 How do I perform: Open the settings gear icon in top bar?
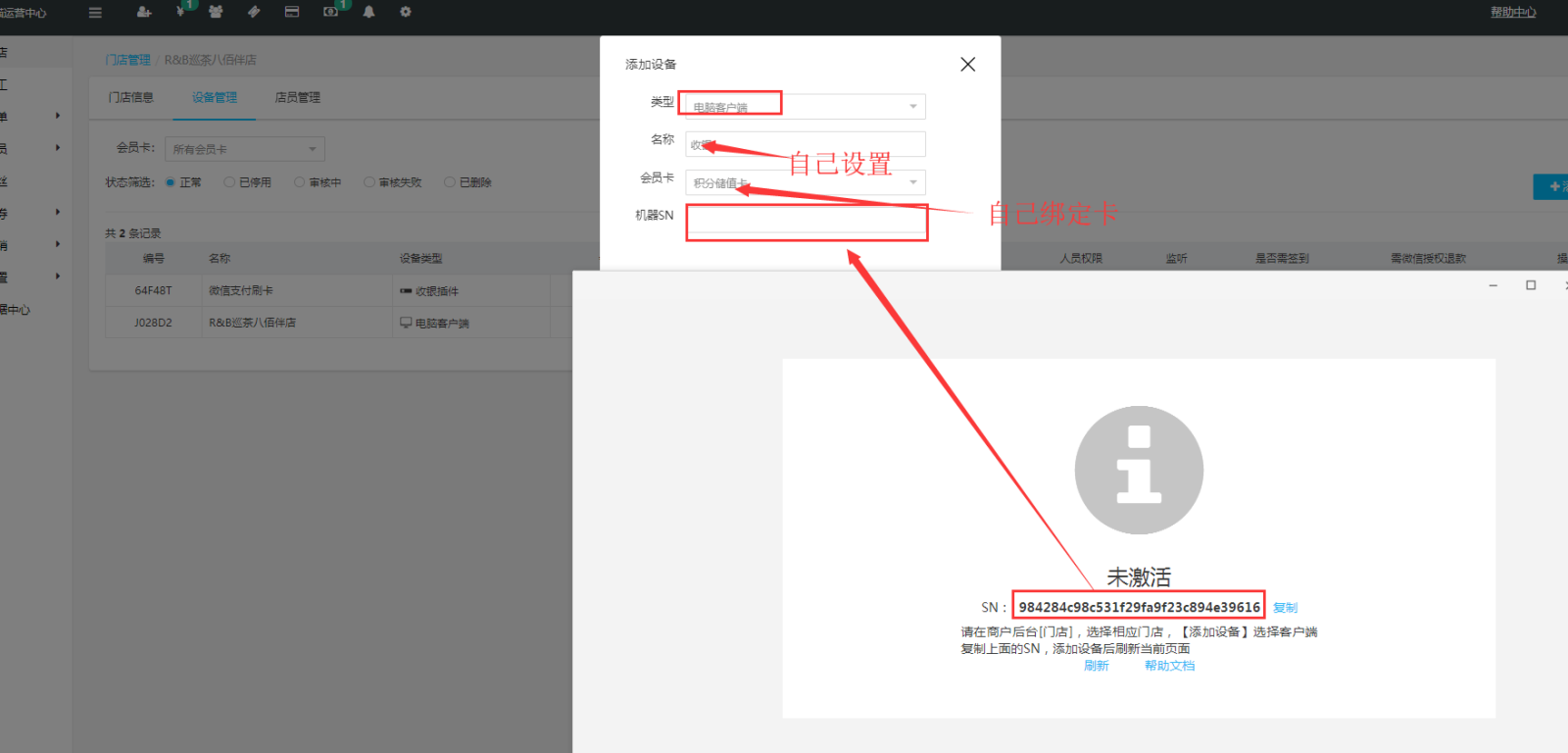coord(406,12)
